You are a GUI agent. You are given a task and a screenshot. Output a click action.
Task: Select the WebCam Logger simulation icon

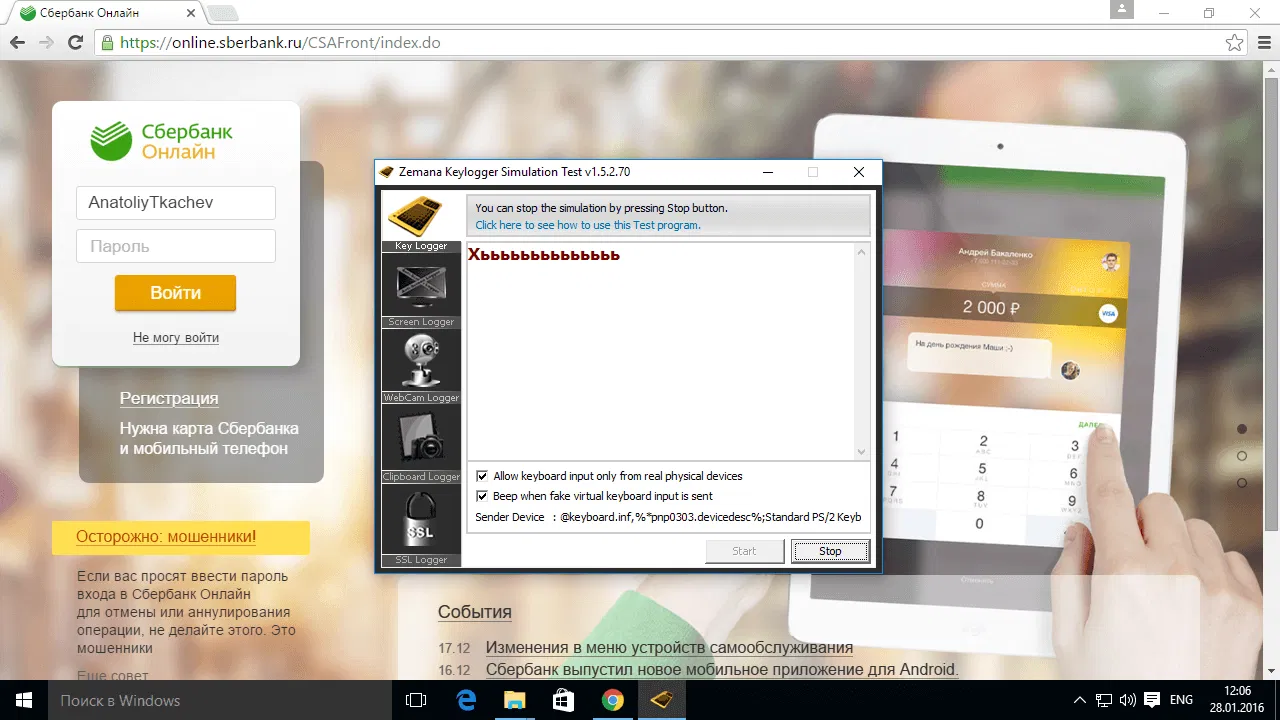(x=421, y=366)
